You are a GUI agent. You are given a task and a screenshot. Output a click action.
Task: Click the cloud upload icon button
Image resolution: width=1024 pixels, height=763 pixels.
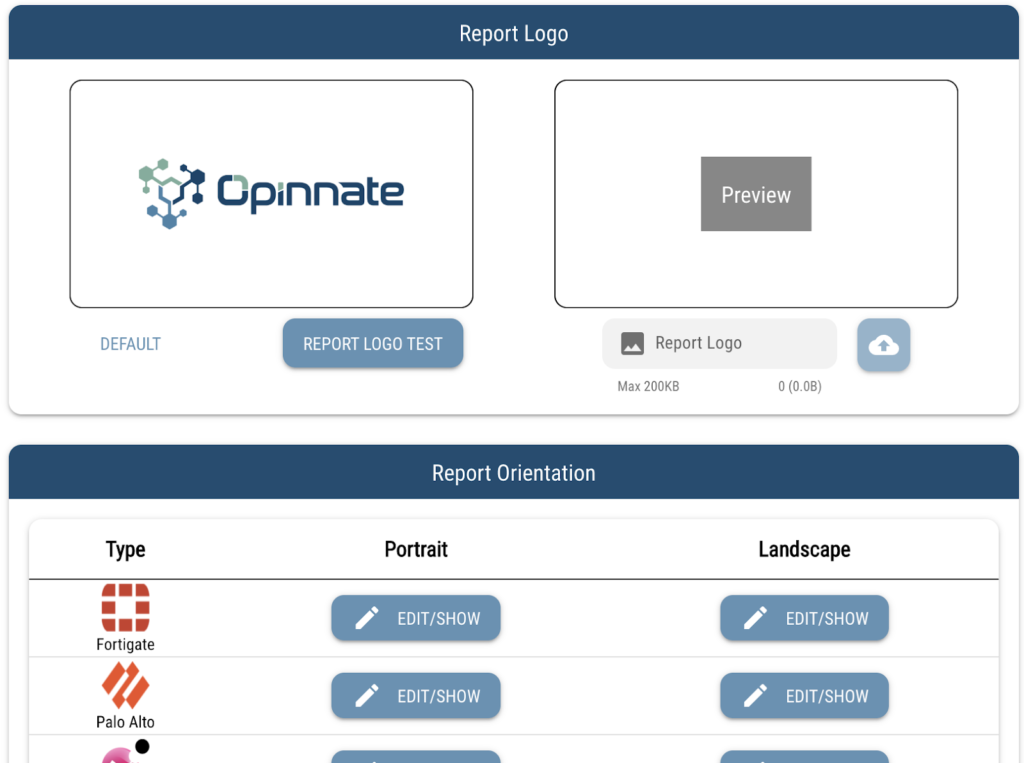883,345
